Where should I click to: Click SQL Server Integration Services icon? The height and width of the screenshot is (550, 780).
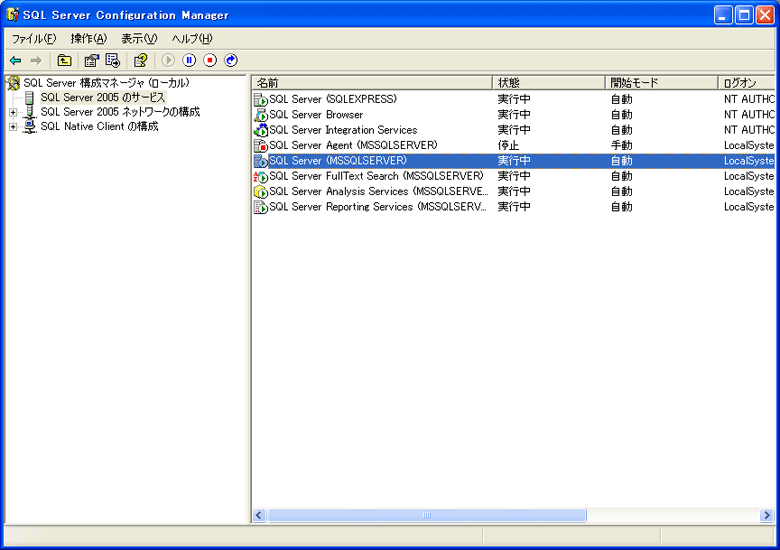coord(261,130)
